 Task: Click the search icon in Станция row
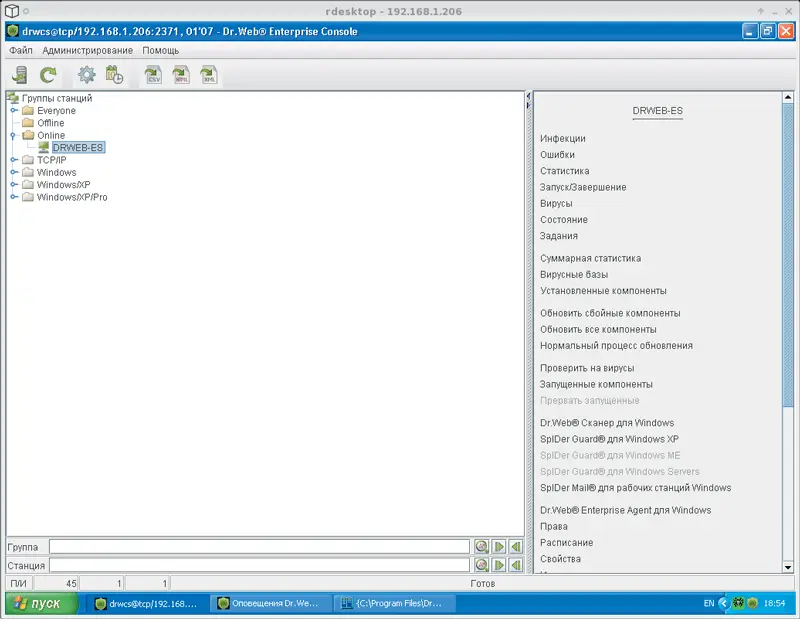tap(482, 565)
